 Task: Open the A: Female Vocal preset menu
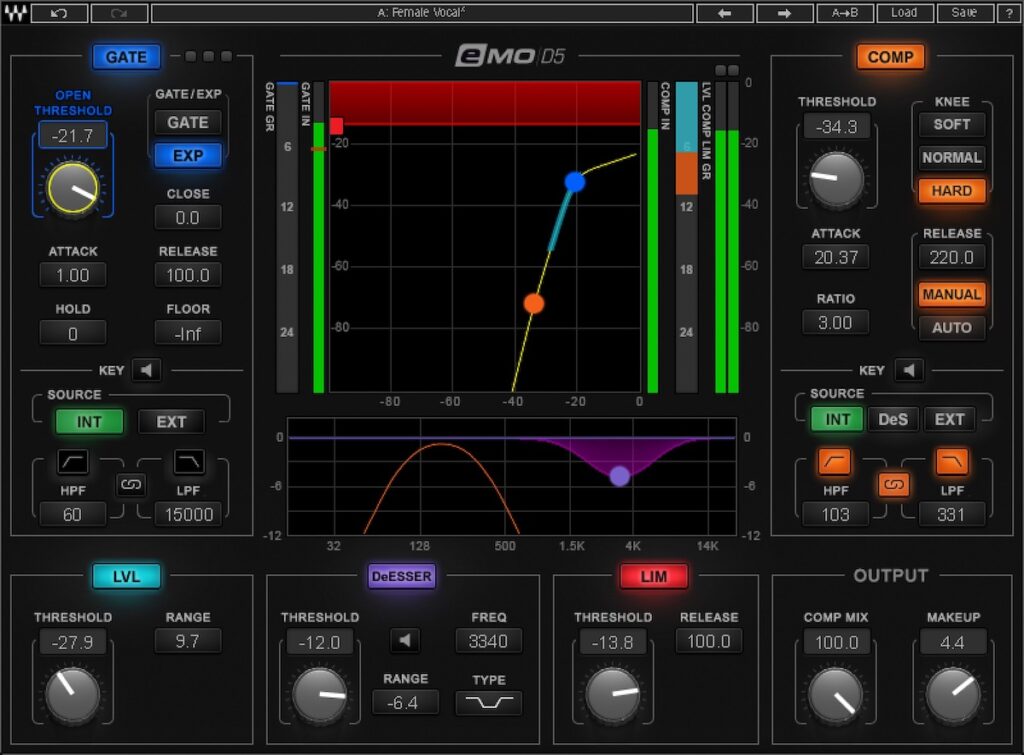point(422,12)
